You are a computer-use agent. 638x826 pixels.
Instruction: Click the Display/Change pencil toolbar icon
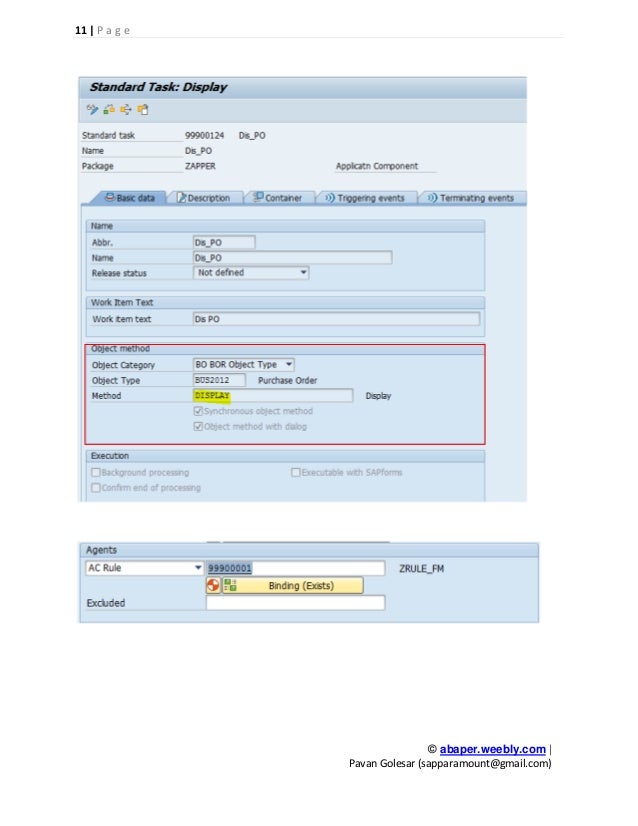point(92,110)
